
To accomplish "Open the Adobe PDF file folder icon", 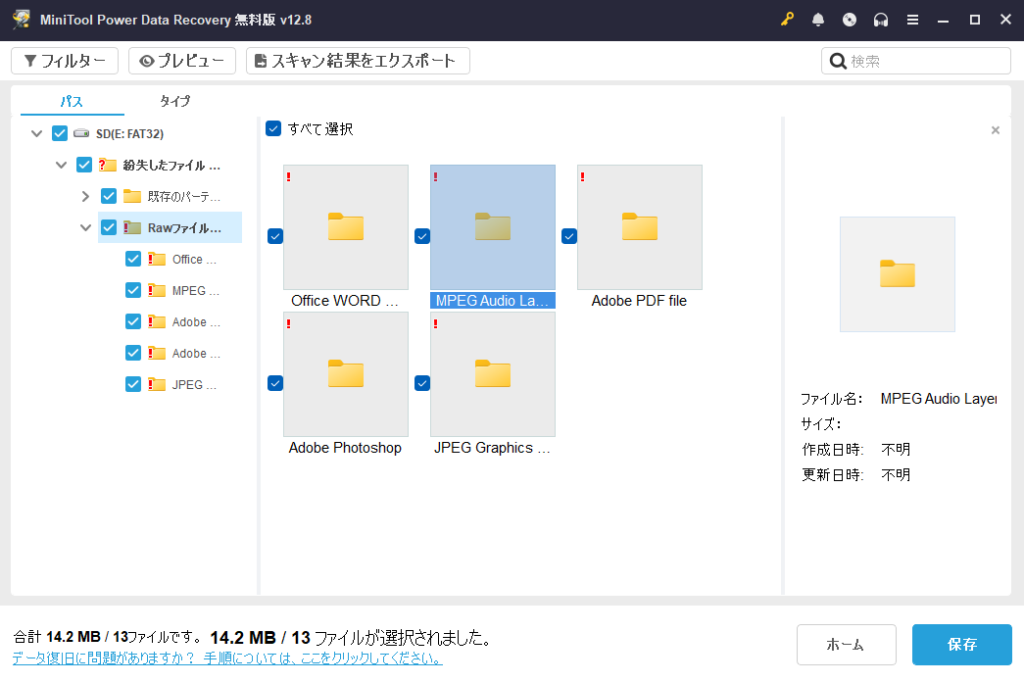I will 639,227.
